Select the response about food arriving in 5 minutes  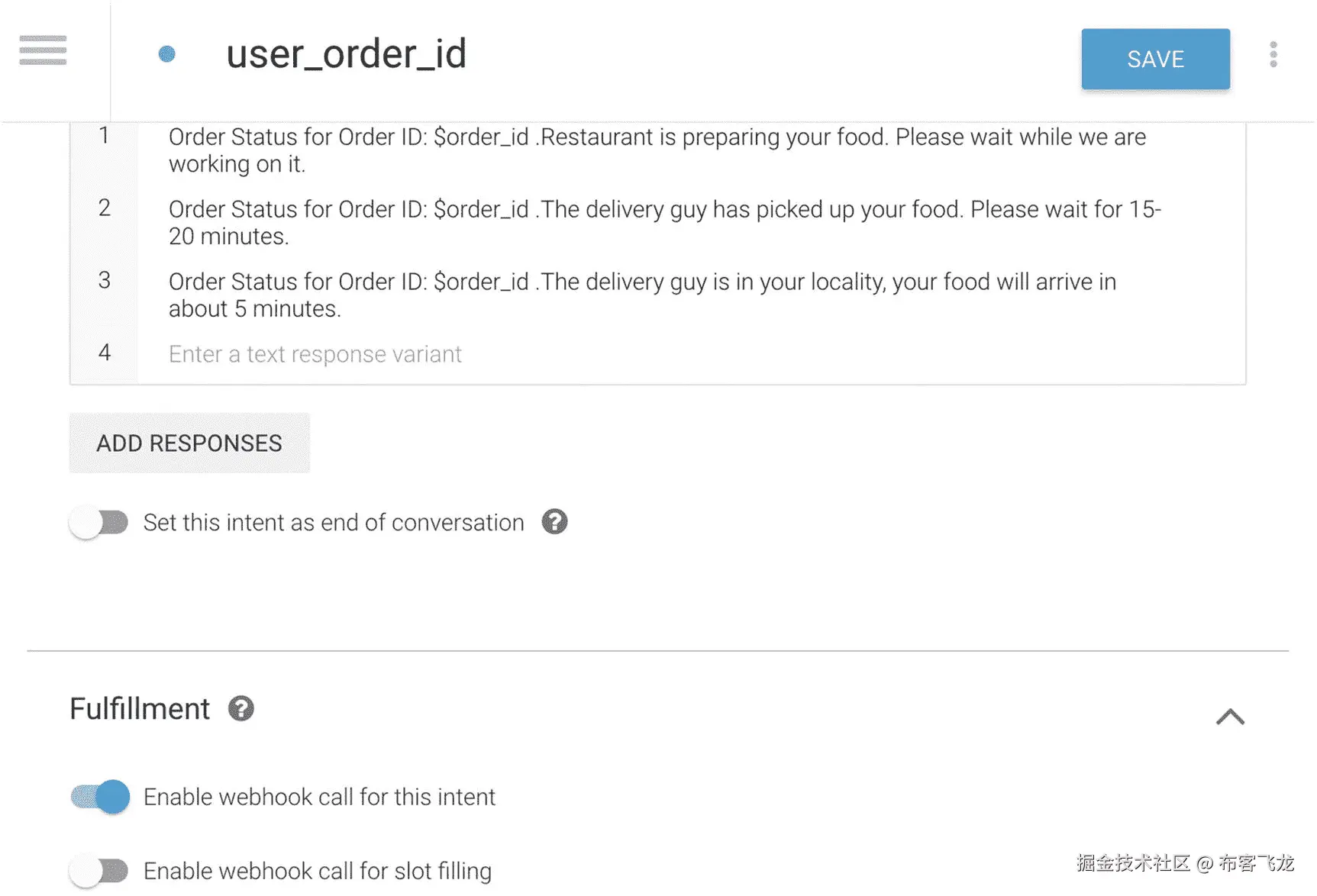pos(641,295)
